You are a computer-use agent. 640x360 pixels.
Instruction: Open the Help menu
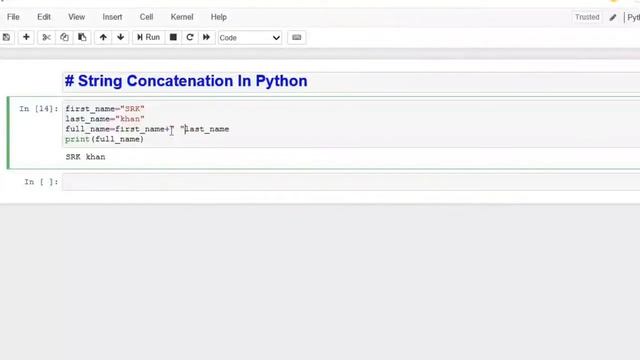[x=218, y=17]
